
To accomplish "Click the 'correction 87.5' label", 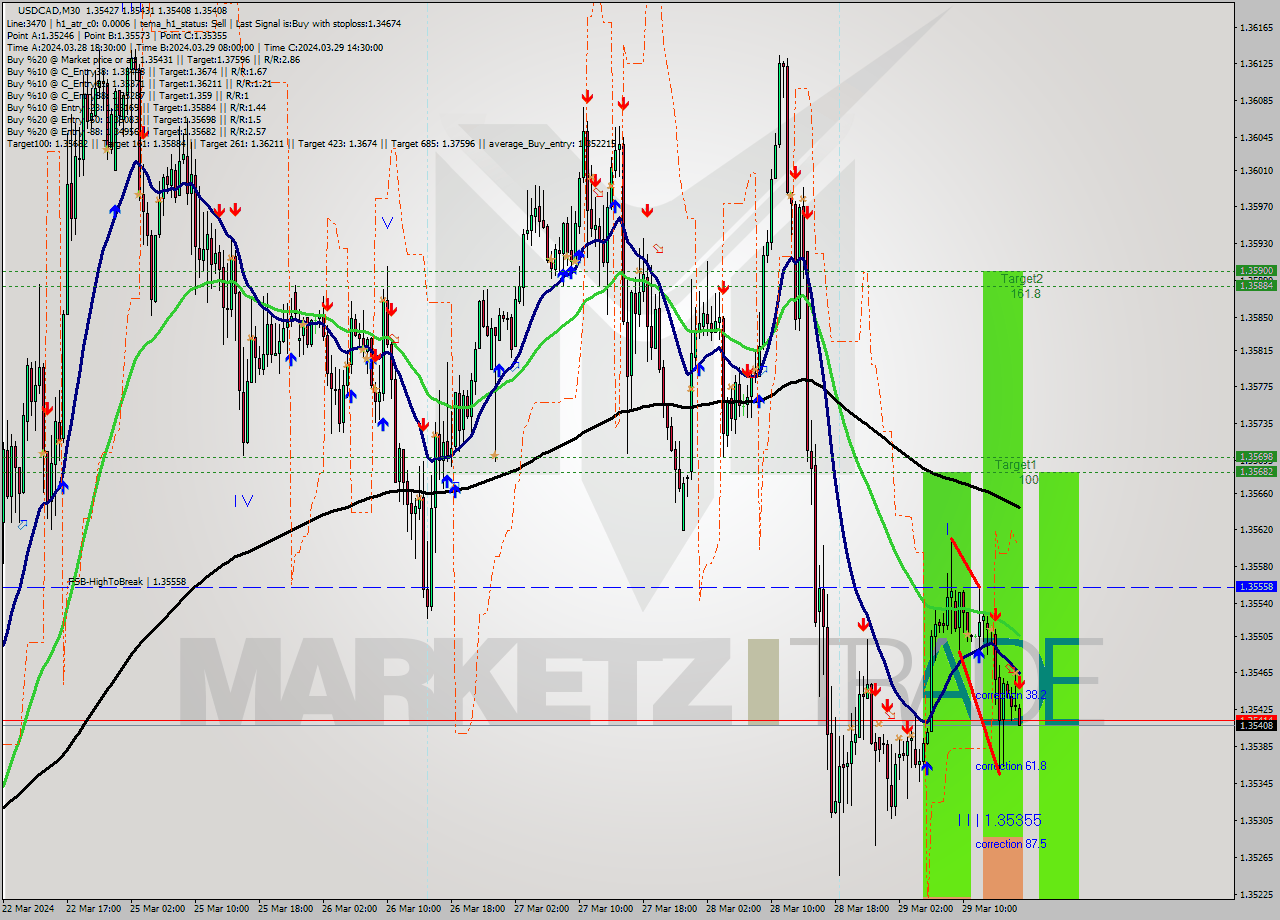I will [x=1011, y=844].
